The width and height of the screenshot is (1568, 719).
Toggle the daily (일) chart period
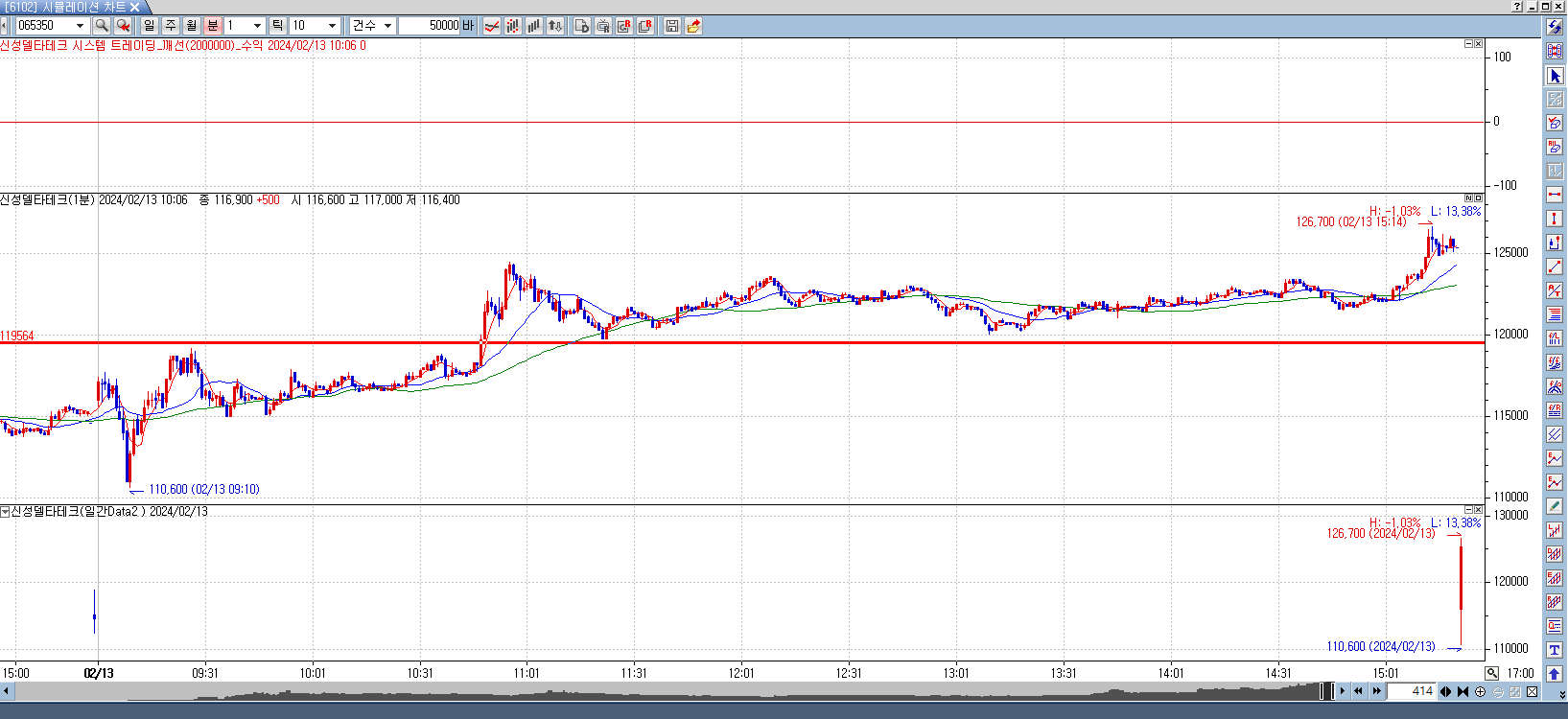(150, 26)
